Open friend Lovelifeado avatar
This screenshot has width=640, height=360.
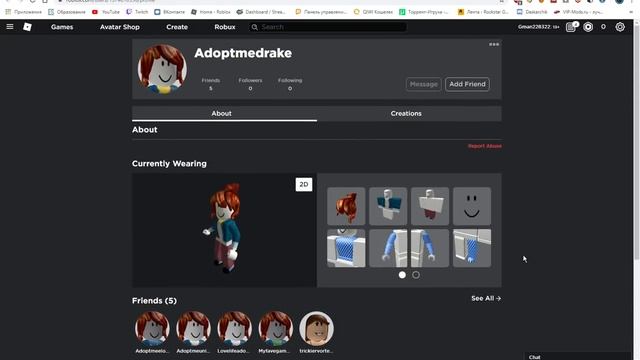pos(234,328)
